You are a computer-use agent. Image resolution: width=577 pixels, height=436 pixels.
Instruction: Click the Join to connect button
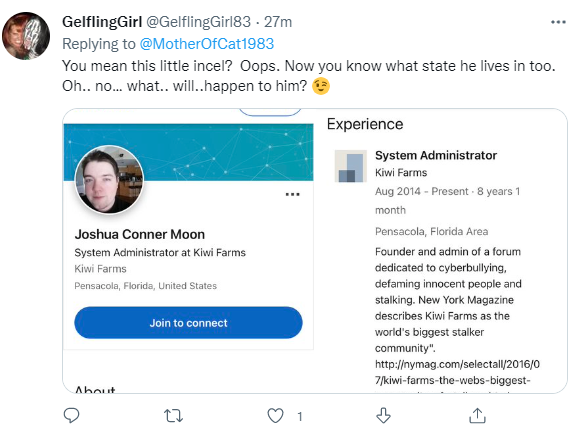[188, 323]
